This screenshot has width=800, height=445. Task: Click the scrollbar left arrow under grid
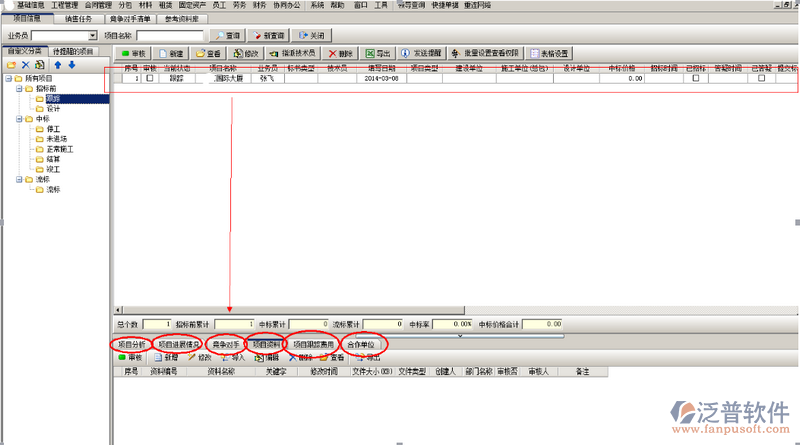click(x=118, y=310)
